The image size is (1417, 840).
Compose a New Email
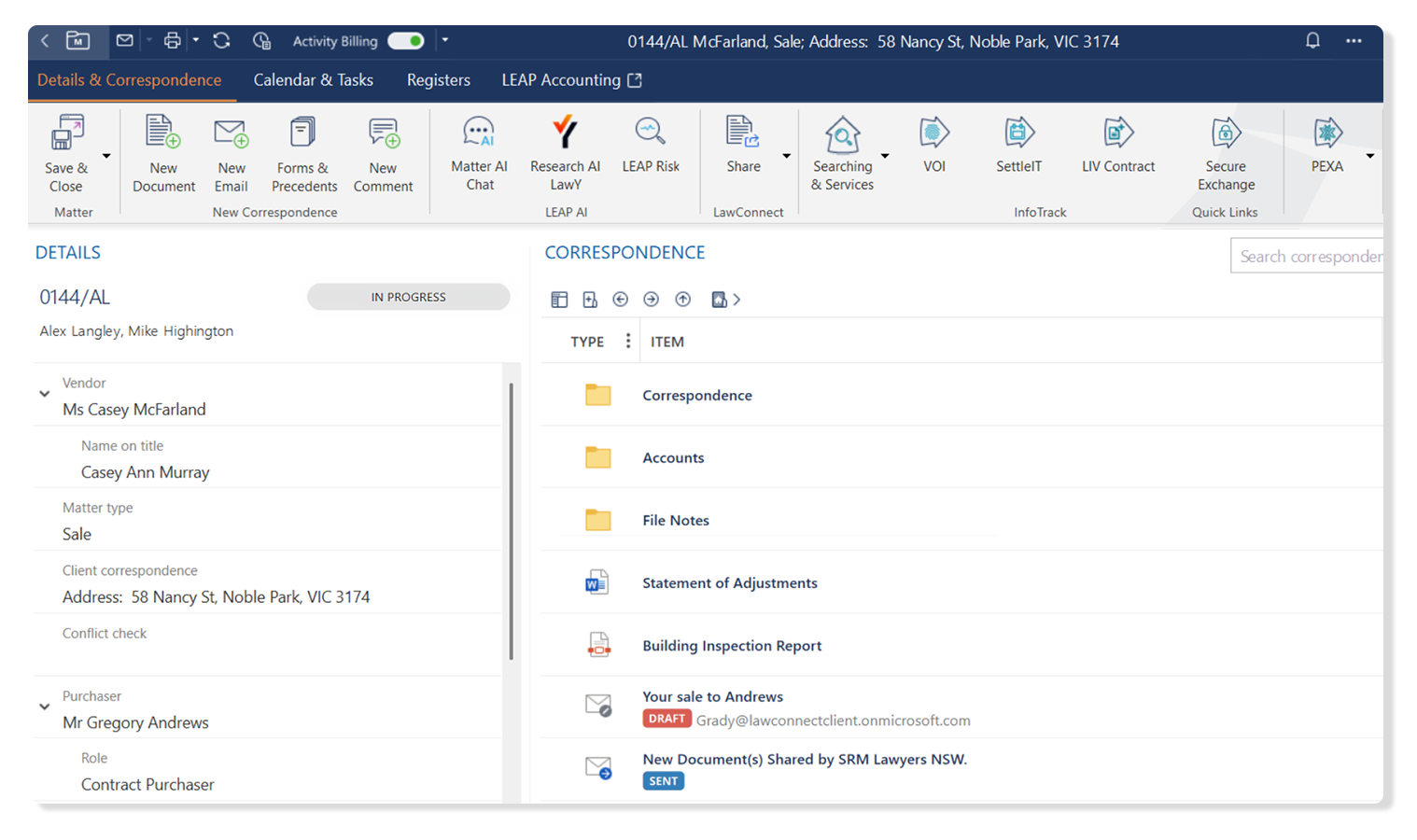(231, 154)
